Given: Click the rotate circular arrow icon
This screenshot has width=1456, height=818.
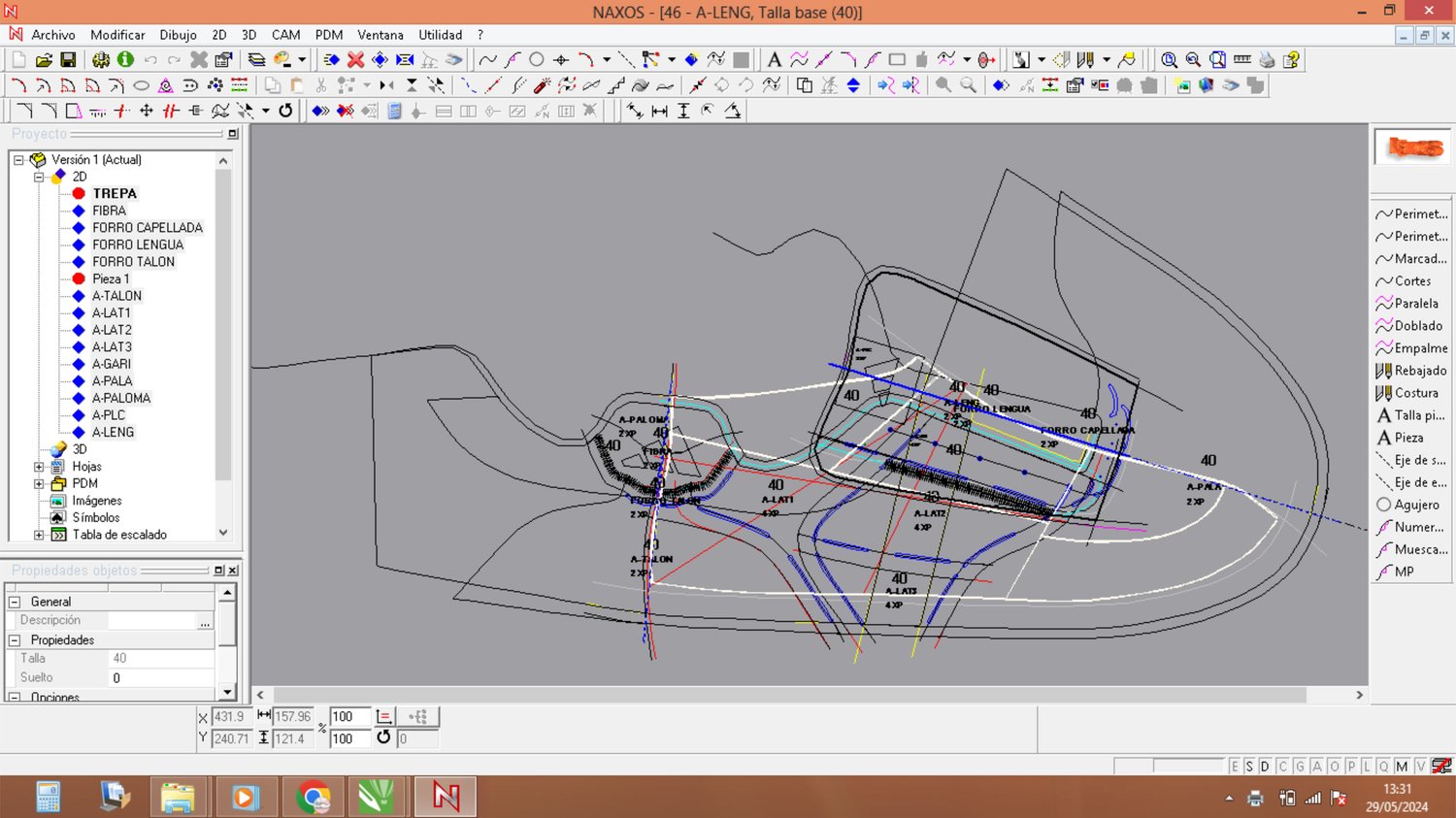Looking at the screenshot, I should (x=285, y=111).
